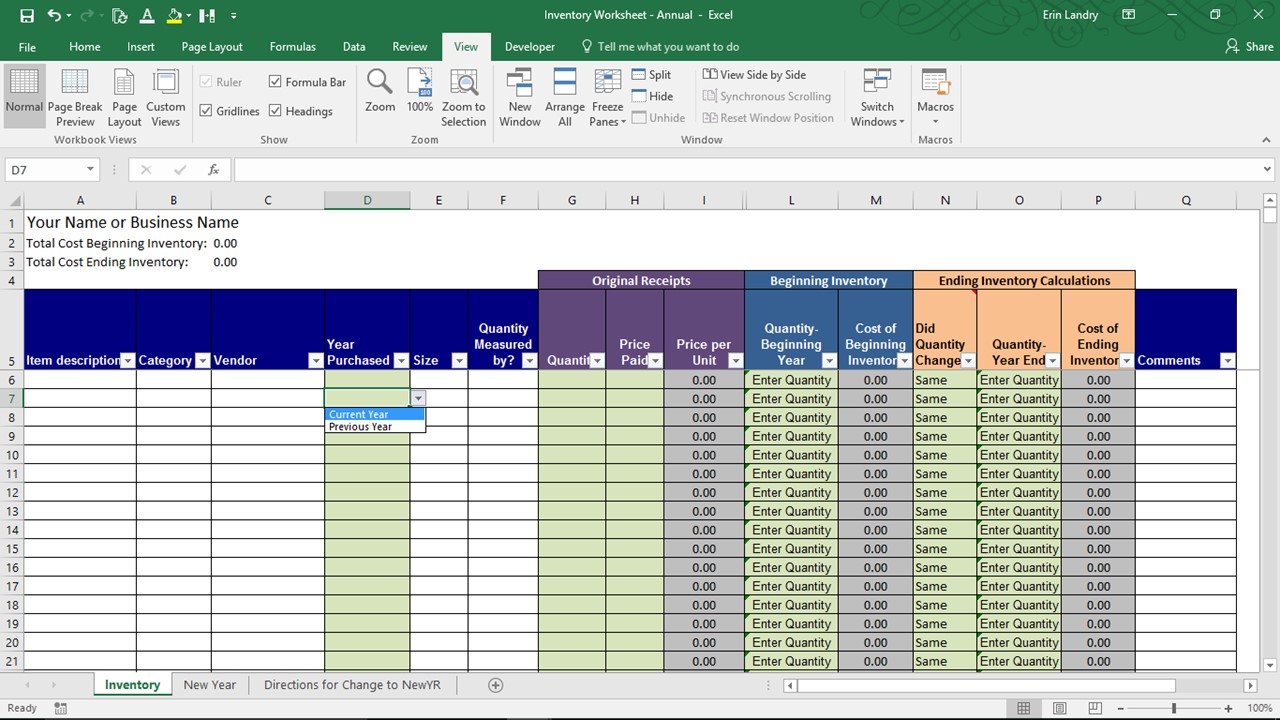Click the 100% zoom level in status bar

(x=1259, y=708)
